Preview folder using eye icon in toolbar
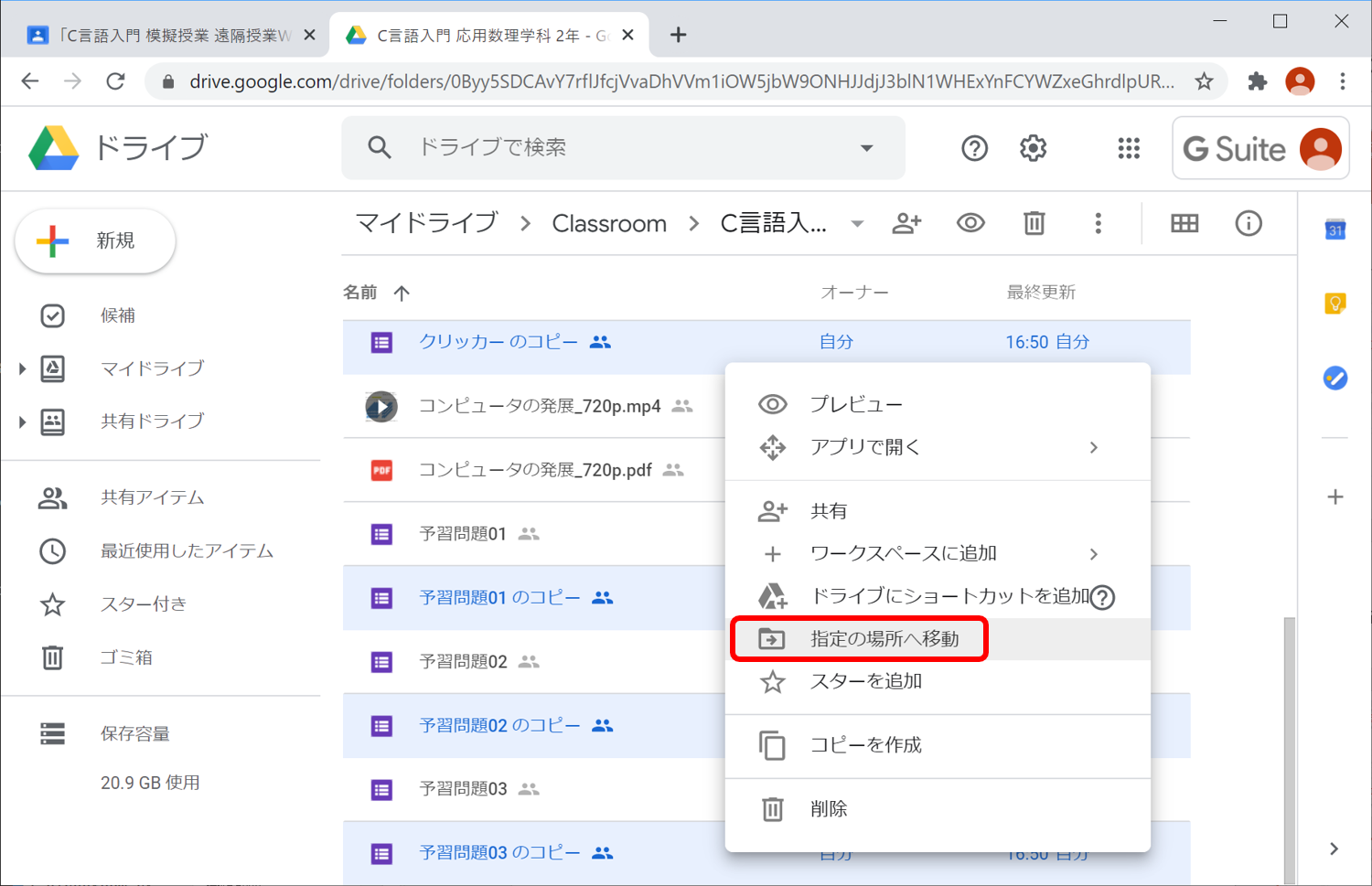1372x886 pixels. coord(970,223)
